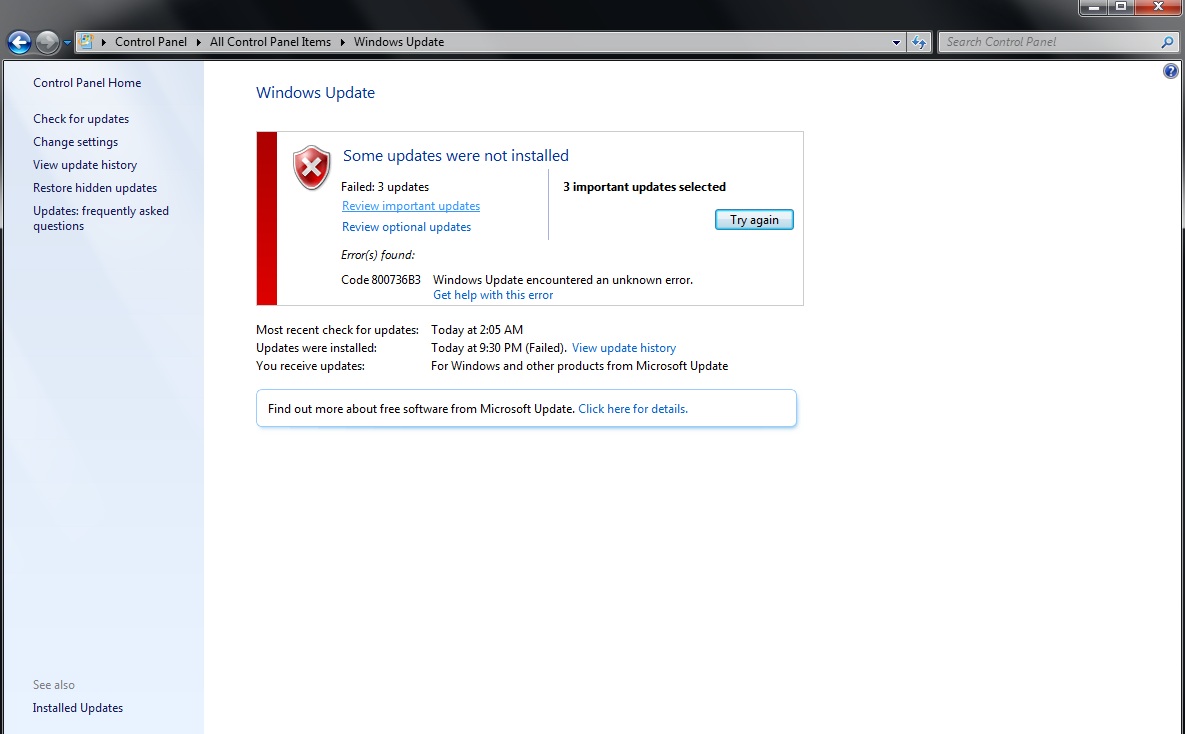Select Windows Update breadcrumb
1185x734 pixels.
pyautogui.click(x=398, y=42)
